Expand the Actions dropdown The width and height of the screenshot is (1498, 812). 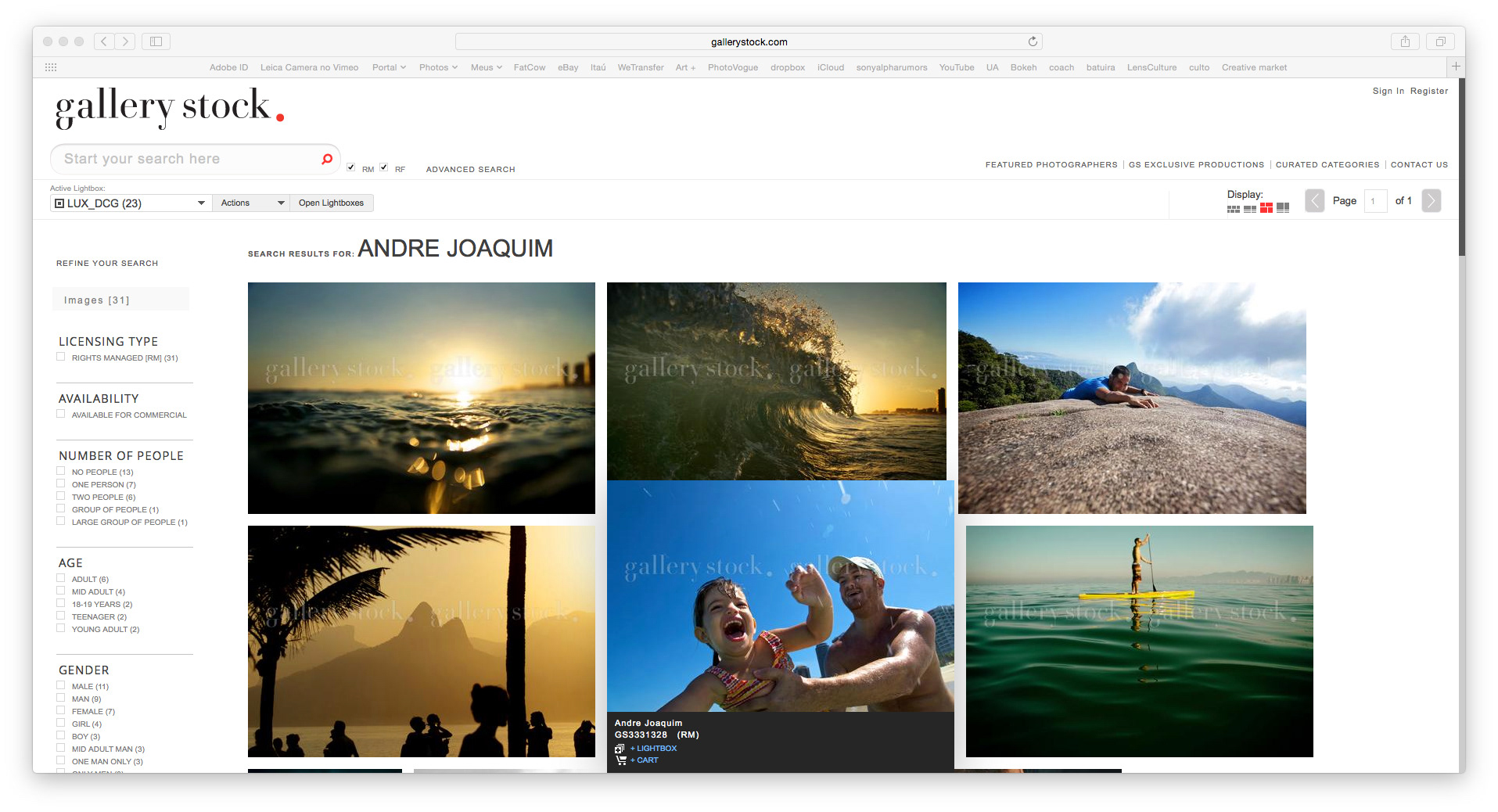click(251, 203)
